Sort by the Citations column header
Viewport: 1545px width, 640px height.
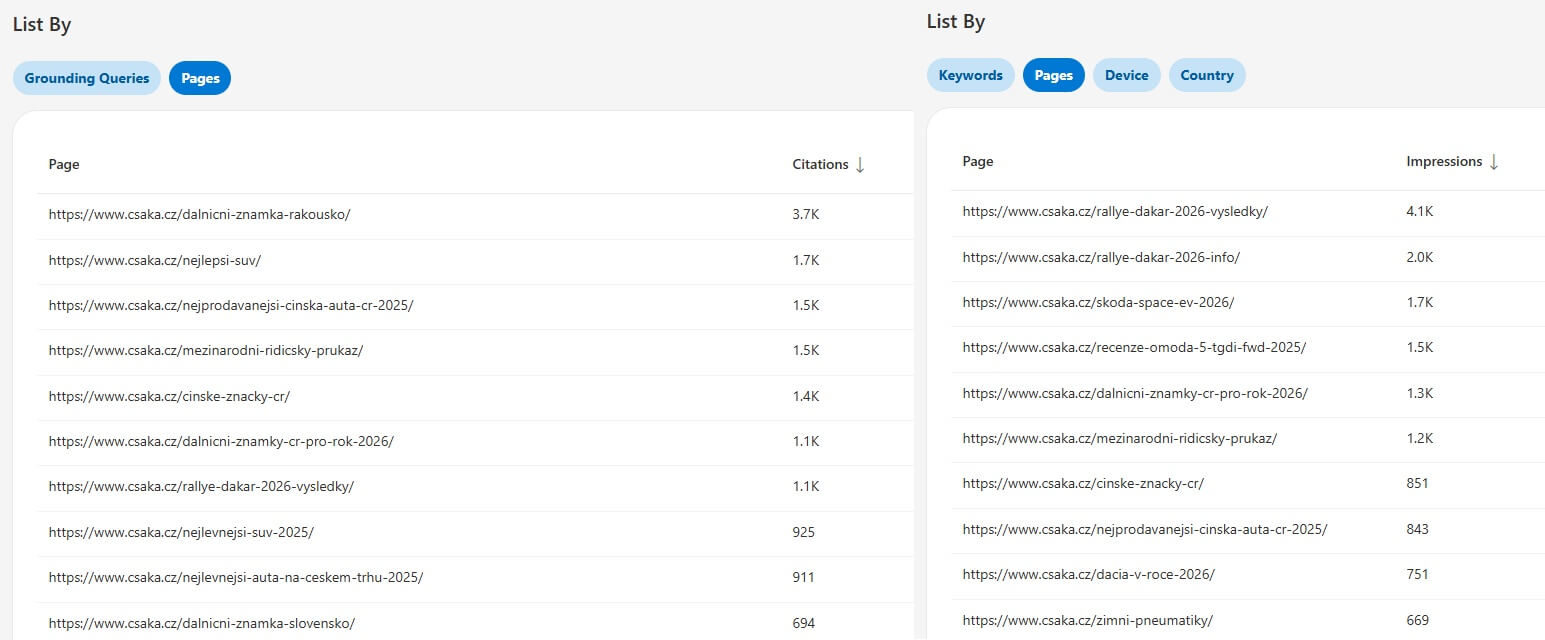point(820,165)
